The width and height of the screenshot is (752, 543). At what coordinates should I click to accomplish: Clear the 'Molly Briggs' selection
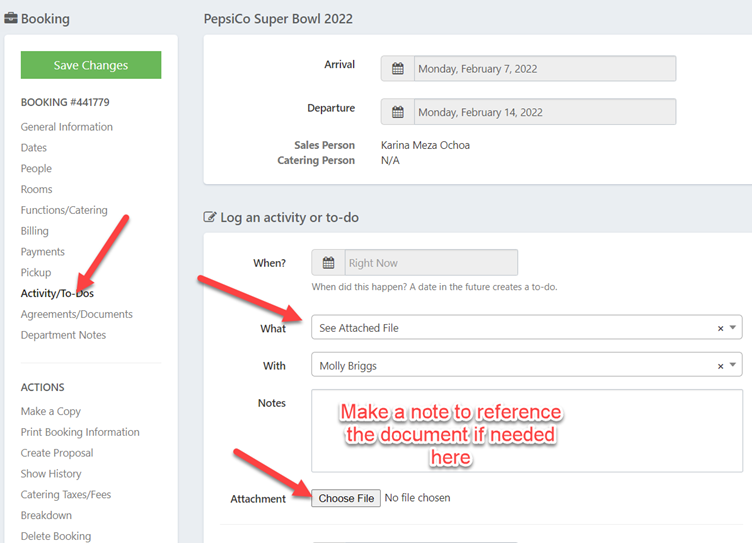(x=720, y=366)
